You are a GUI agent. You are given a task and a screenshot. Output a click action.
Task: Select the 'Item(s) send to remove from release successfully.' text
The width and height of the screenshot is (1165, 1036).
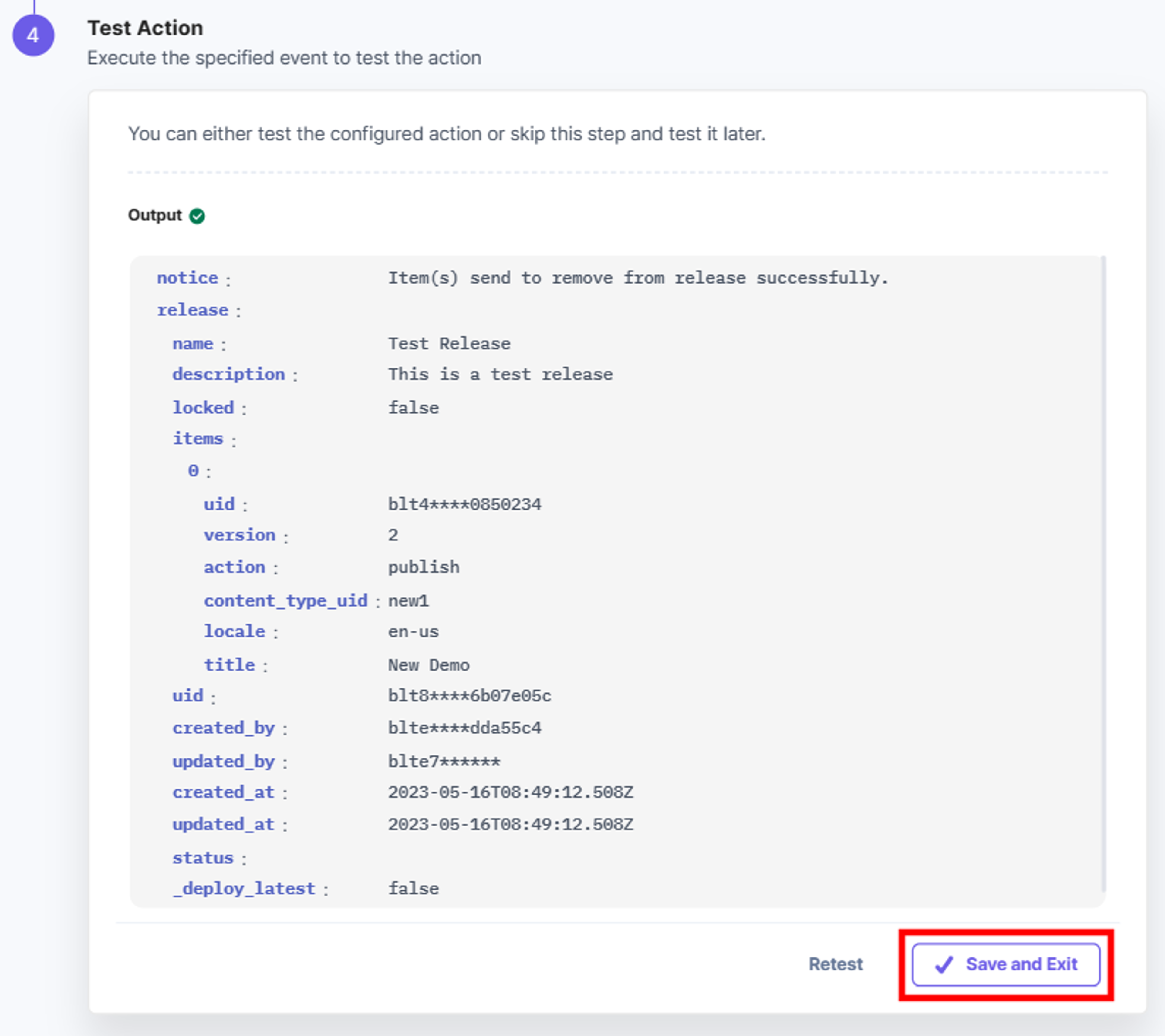[x=638, y=278]
